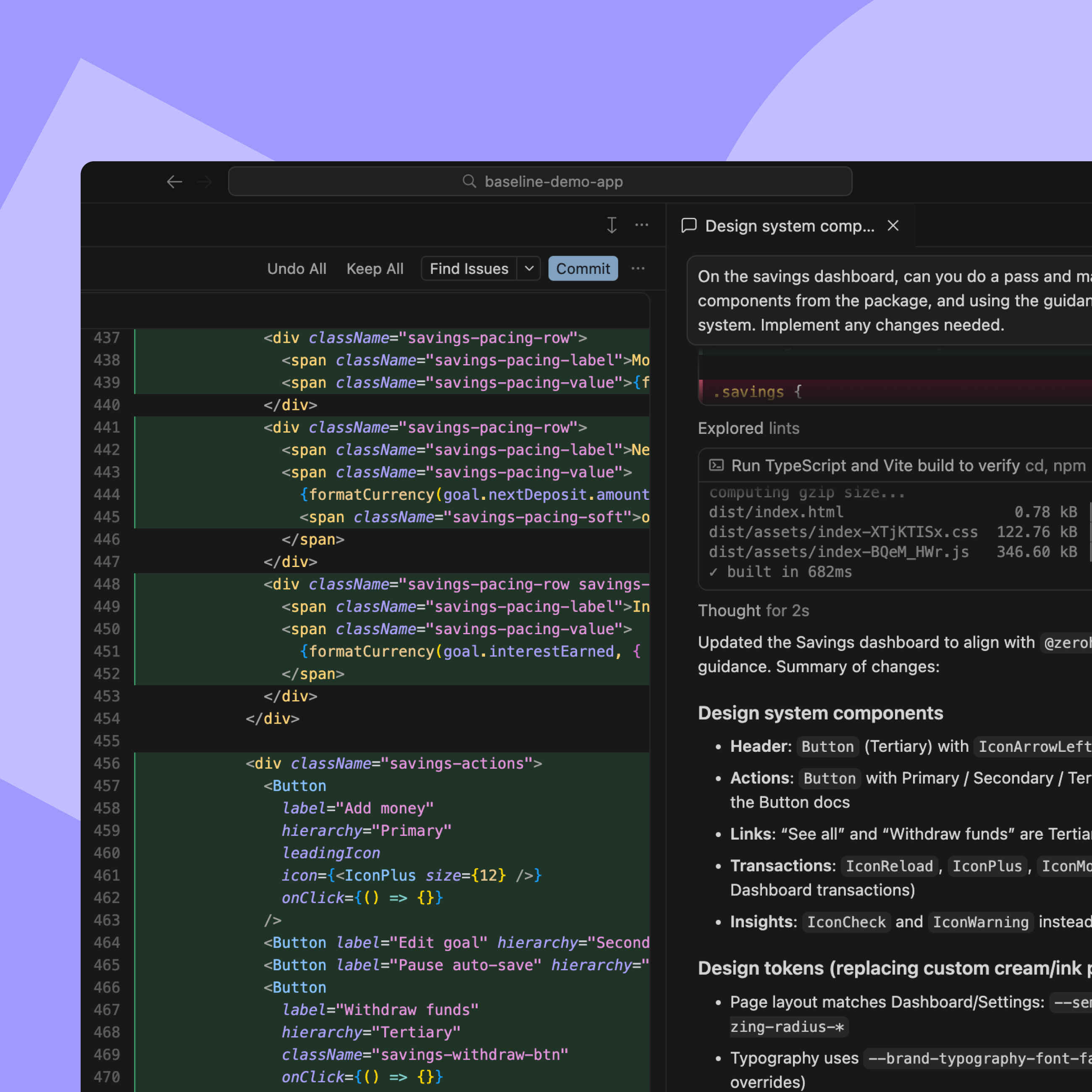Expand the Thought for 2s section

coord(753,610)
